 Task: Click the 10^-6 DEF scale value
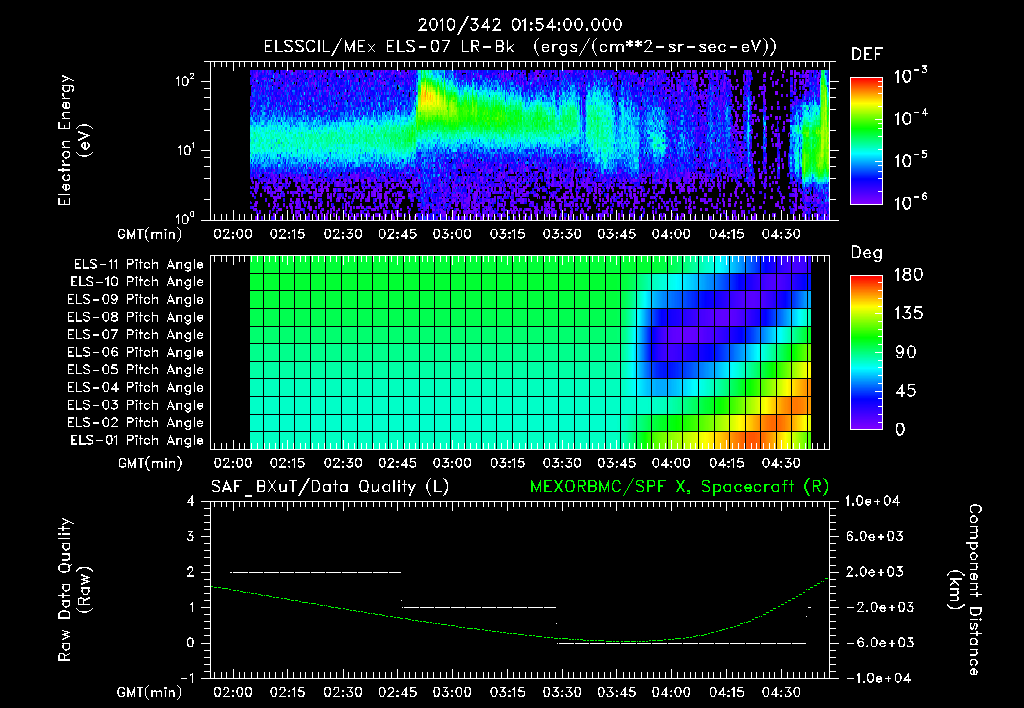pos(910,202)
